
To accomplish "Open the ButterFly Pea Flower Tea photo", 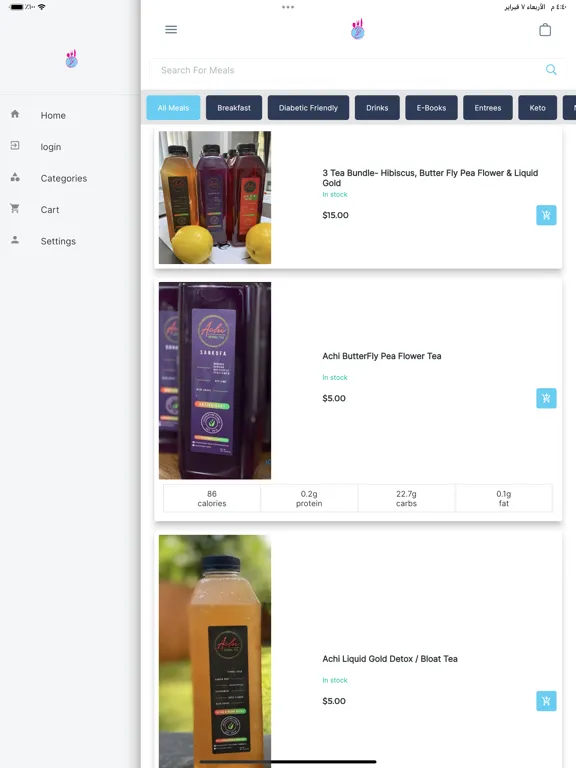I will [215, 381].
